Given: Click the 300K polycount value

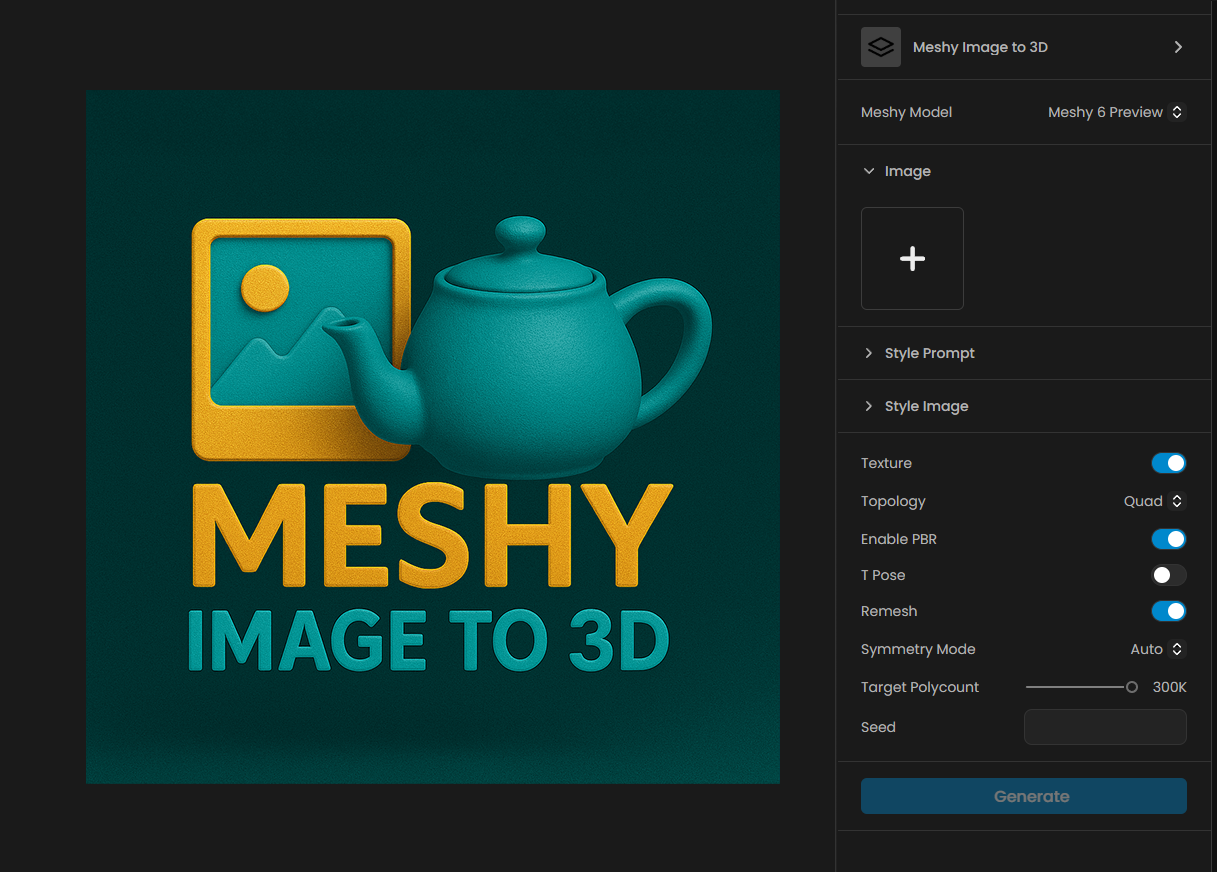Looking at the screenshot, I should [1169, 687].
